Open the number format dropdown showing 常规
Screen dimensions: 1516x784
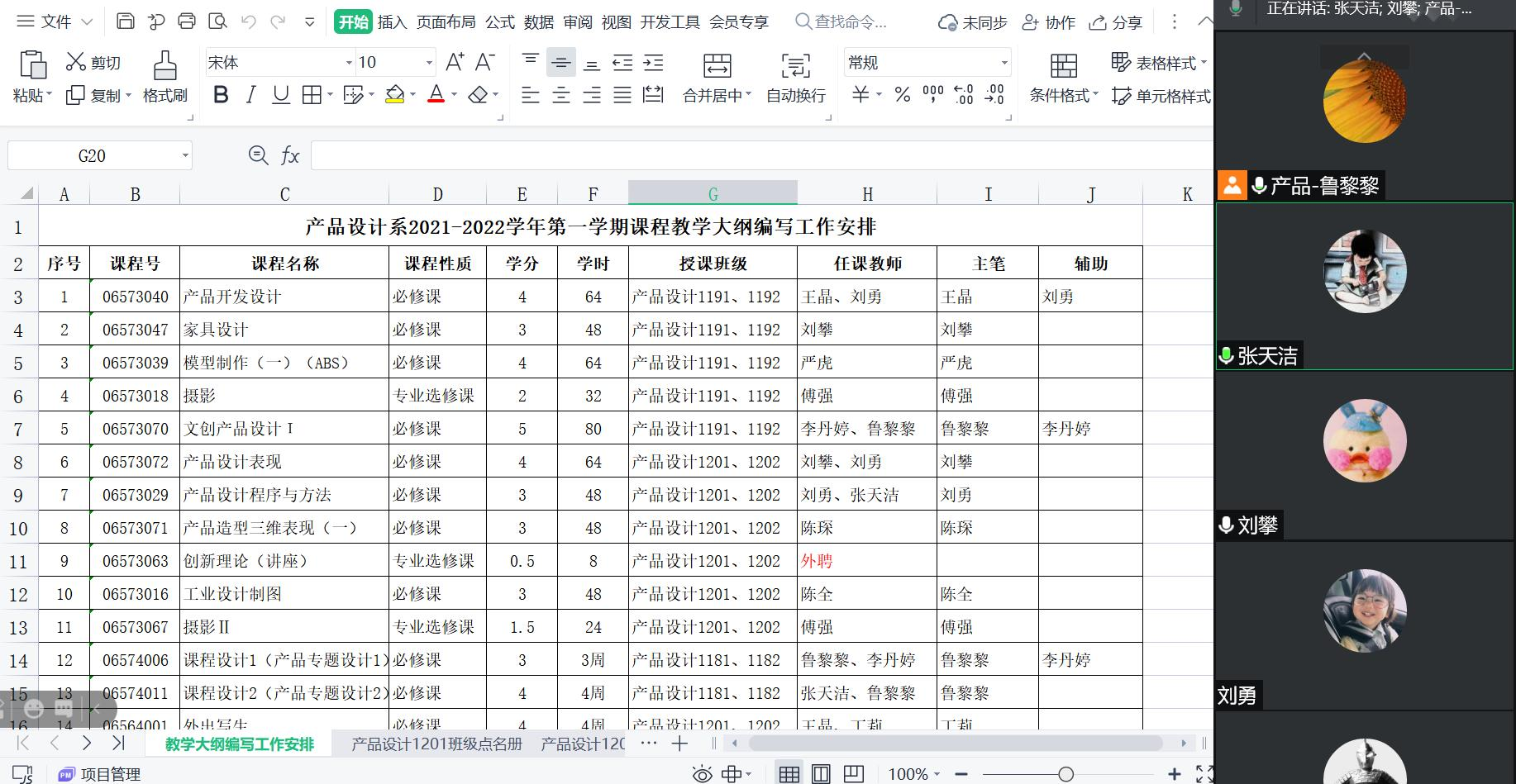point(1004,63)
